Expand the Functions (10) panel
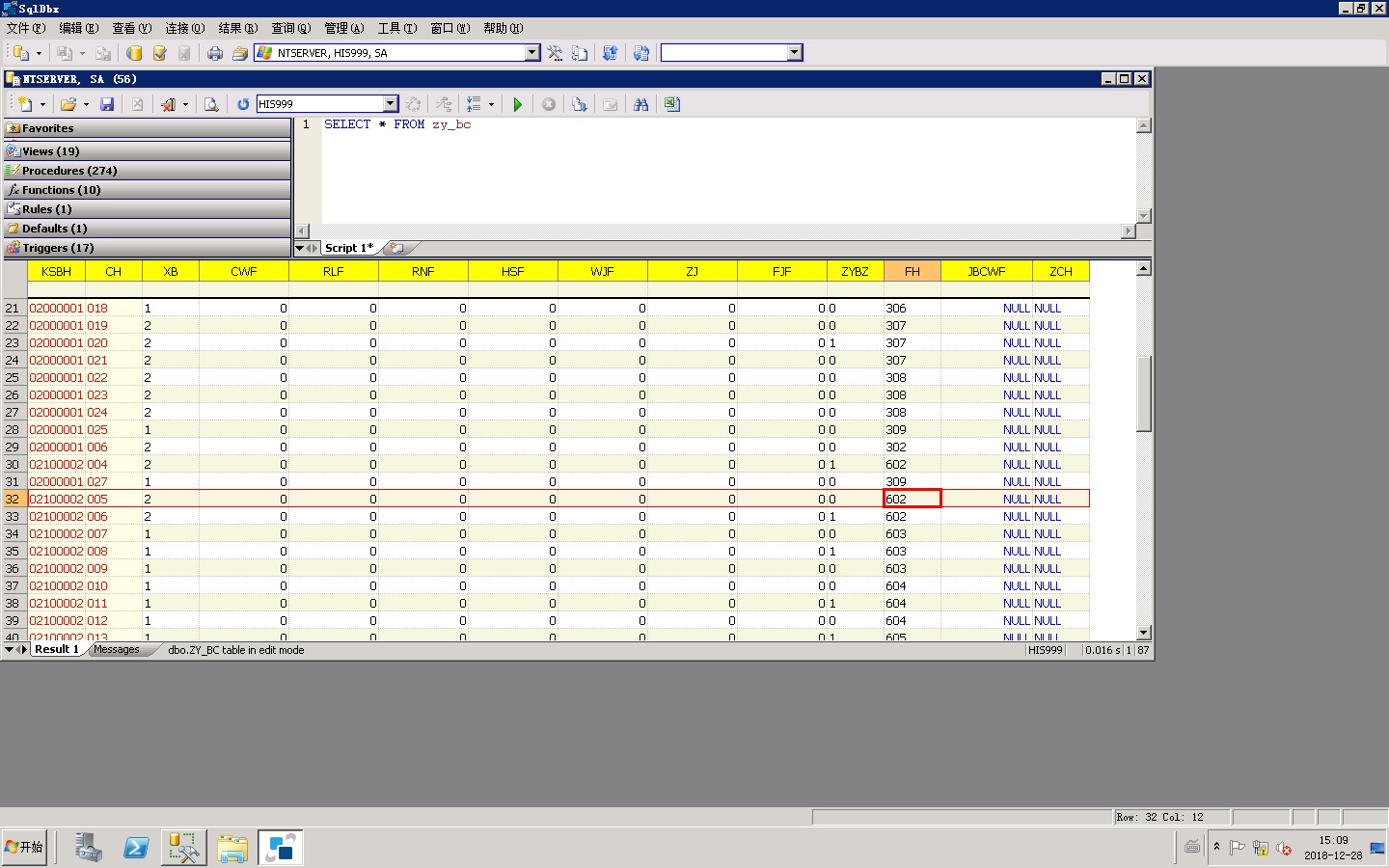The height and width of the screenshot is (868, 1389). tap(147, 189)
